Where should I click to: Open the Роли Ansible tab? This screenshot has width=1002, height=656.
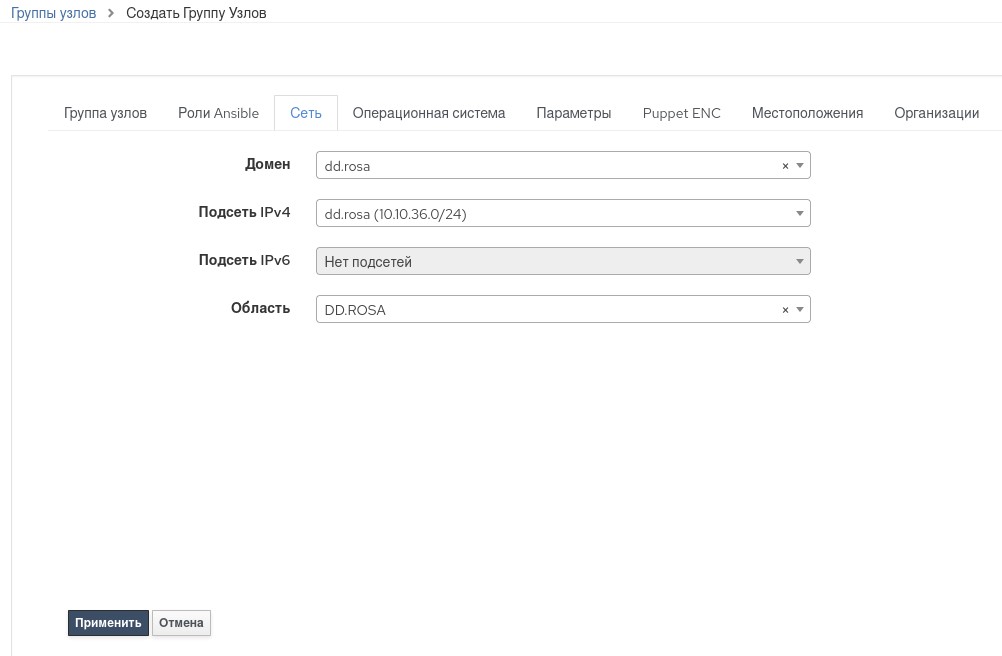pyautogui.click(x=218, y=113)
